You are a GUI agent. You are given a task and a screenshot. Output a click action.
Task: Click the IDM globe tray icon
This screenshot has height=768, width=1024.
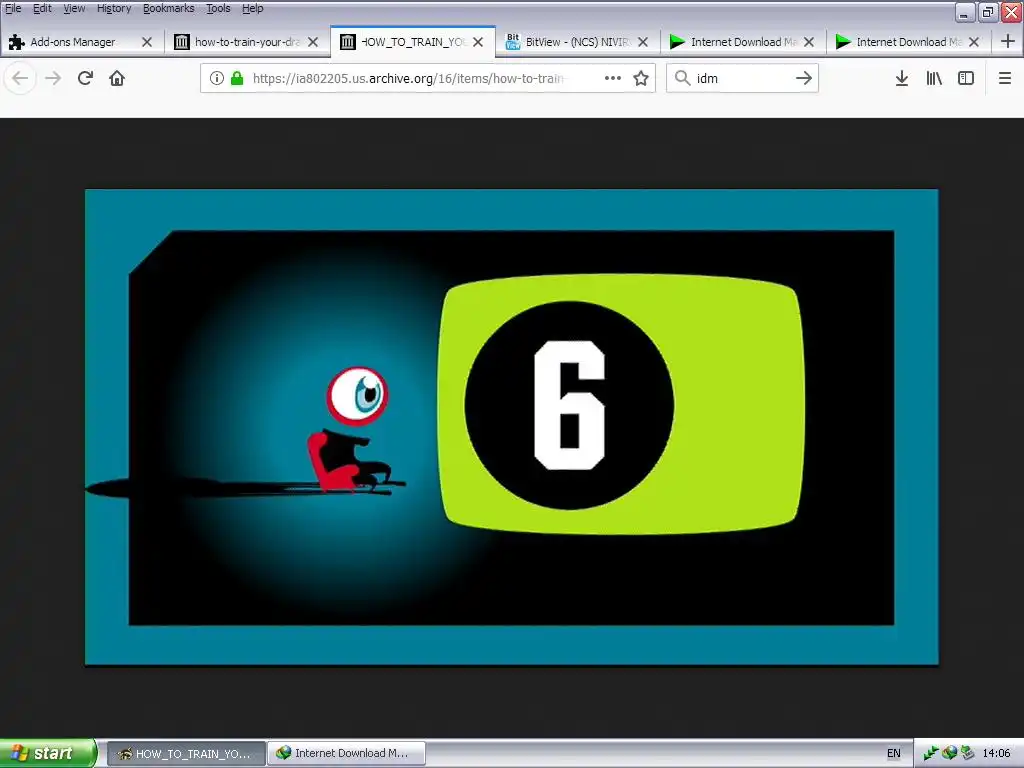point(949,753)
